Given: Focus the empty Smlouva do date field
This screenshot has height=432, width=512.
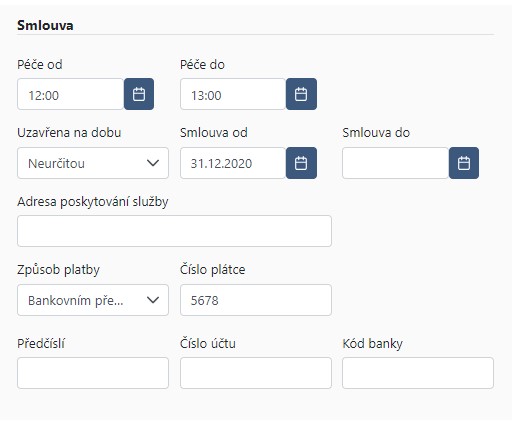Looking at the screenshot, I should click(x=396, y=163).
